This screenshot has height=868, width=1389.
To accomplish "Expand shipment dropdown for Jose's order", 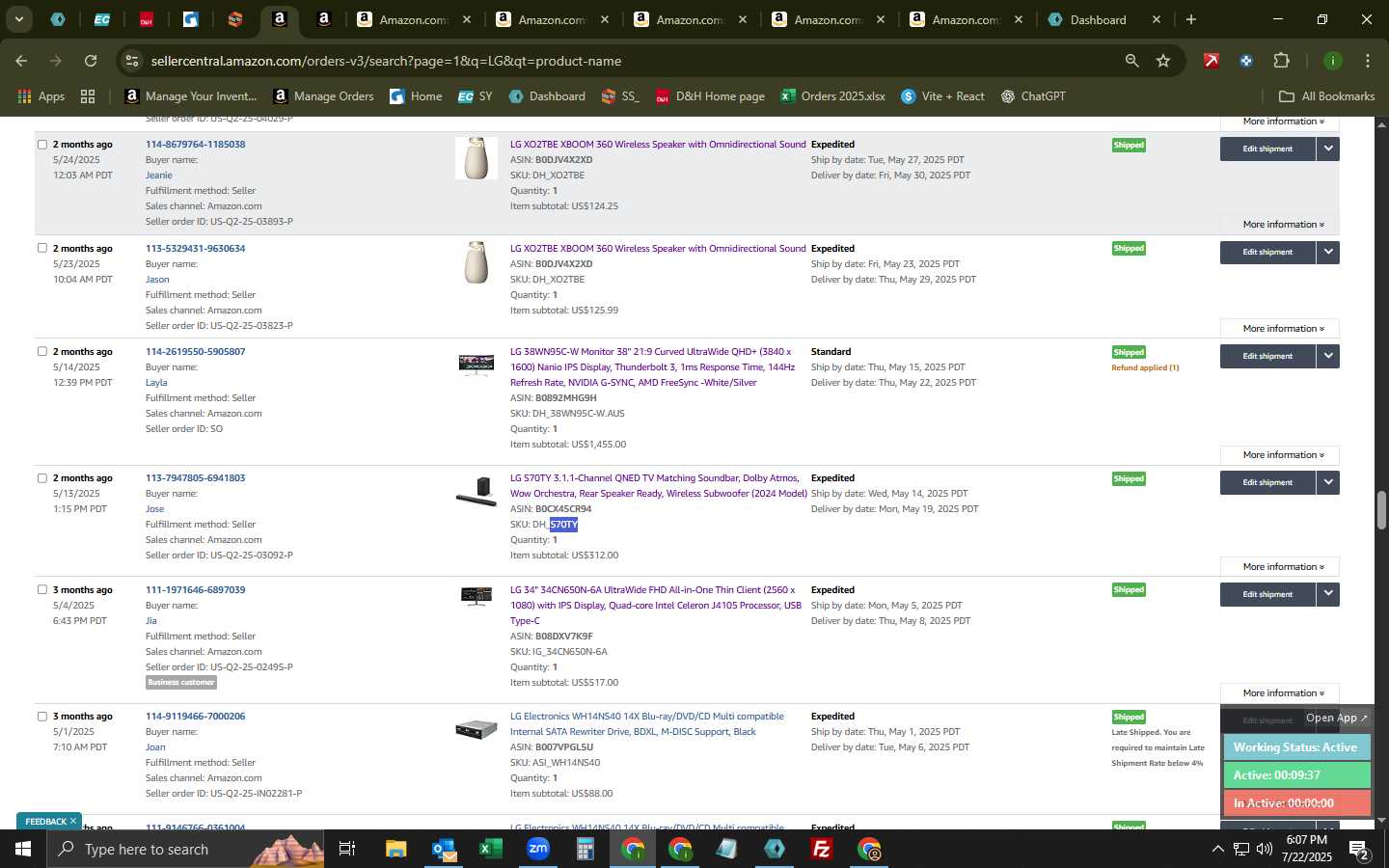I will pyautogui.click(x=1328, y=482).
